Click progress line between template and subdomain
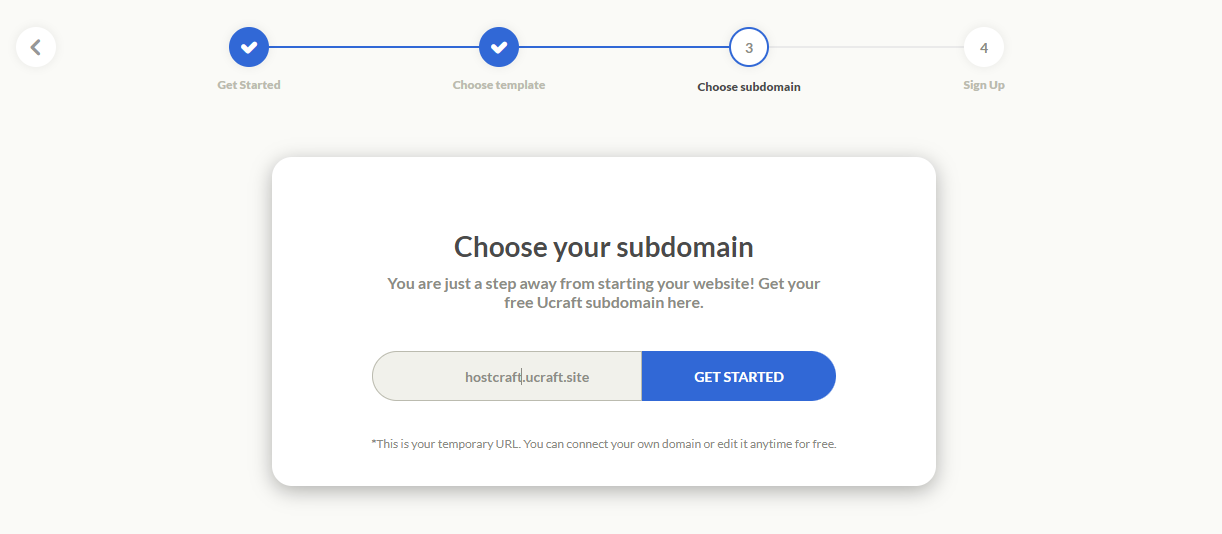 point(624,47)
